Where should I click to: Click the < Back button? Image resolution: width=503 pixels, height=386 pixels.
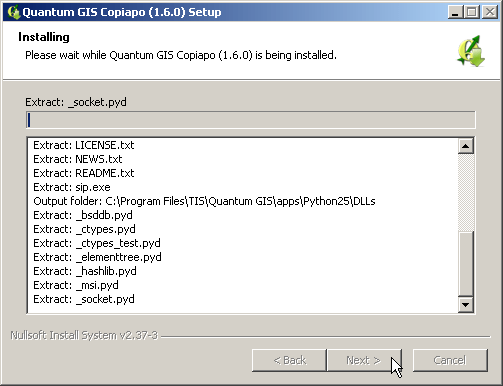[289, 360]
